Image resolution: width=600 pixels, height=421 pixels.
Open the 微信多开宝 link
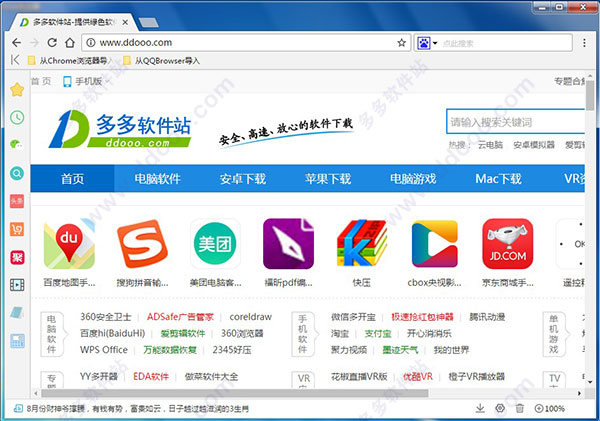click(353, 317)
